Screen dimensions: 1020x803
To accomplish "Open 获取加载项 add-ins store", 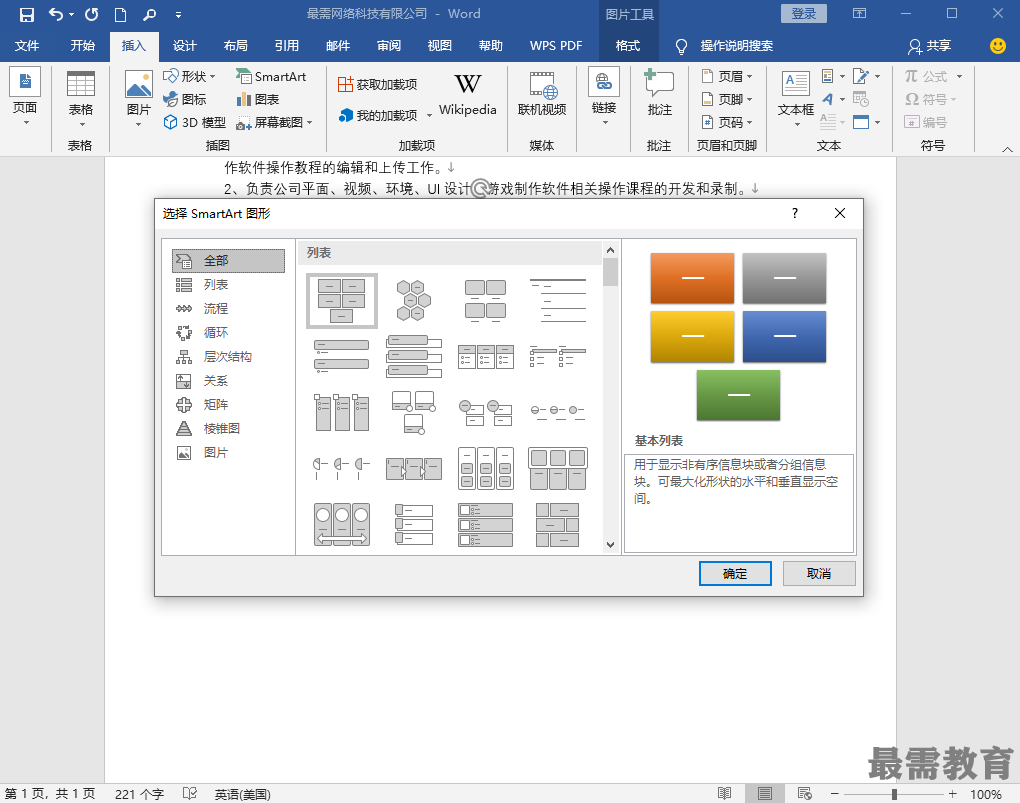I will coord(377,84).
